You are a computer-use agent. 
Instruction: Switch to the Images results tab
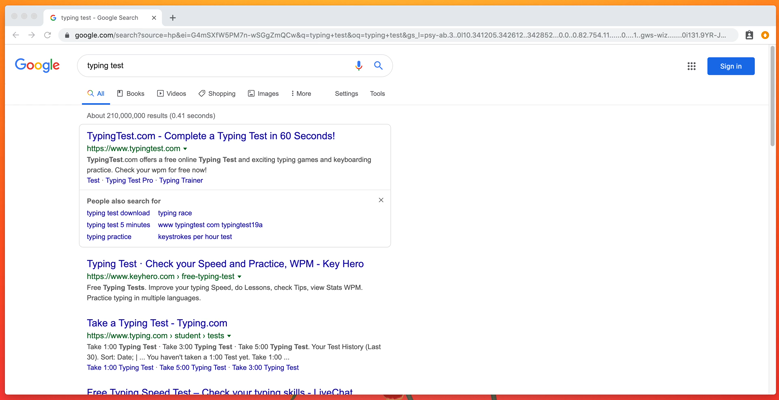[263, 94]
